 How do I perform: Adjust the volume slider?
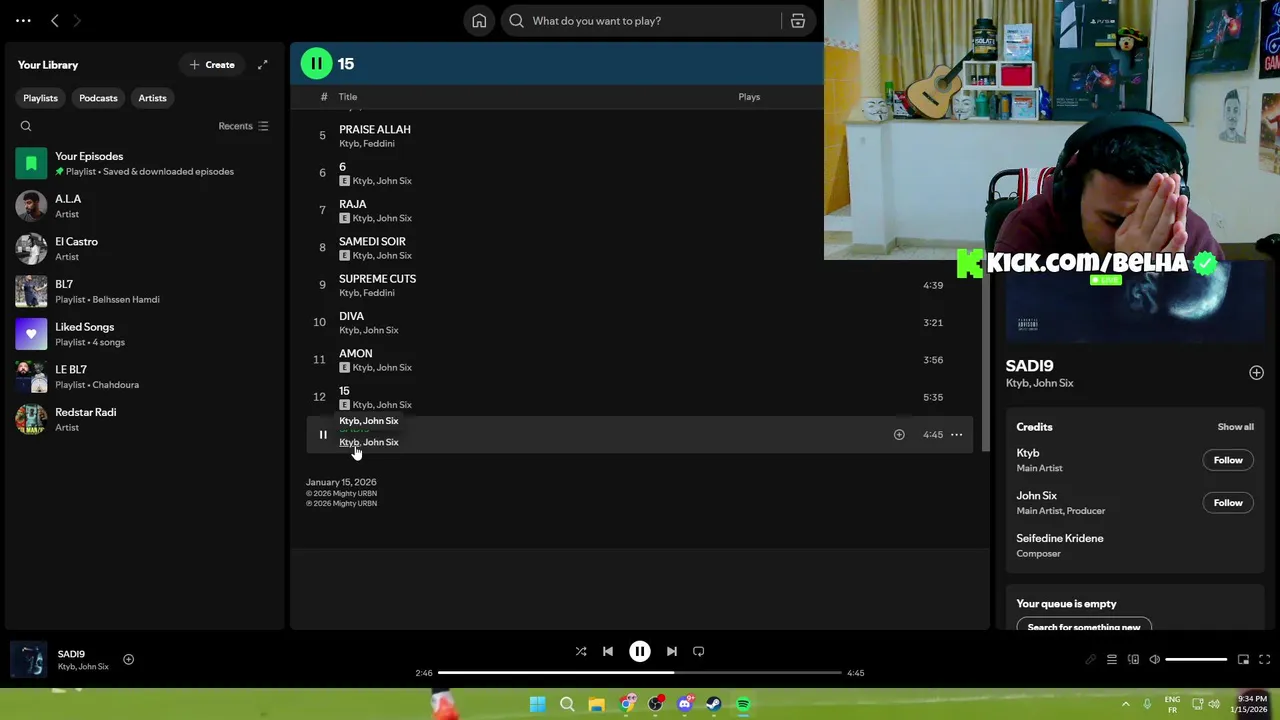tap(1196, 660)
